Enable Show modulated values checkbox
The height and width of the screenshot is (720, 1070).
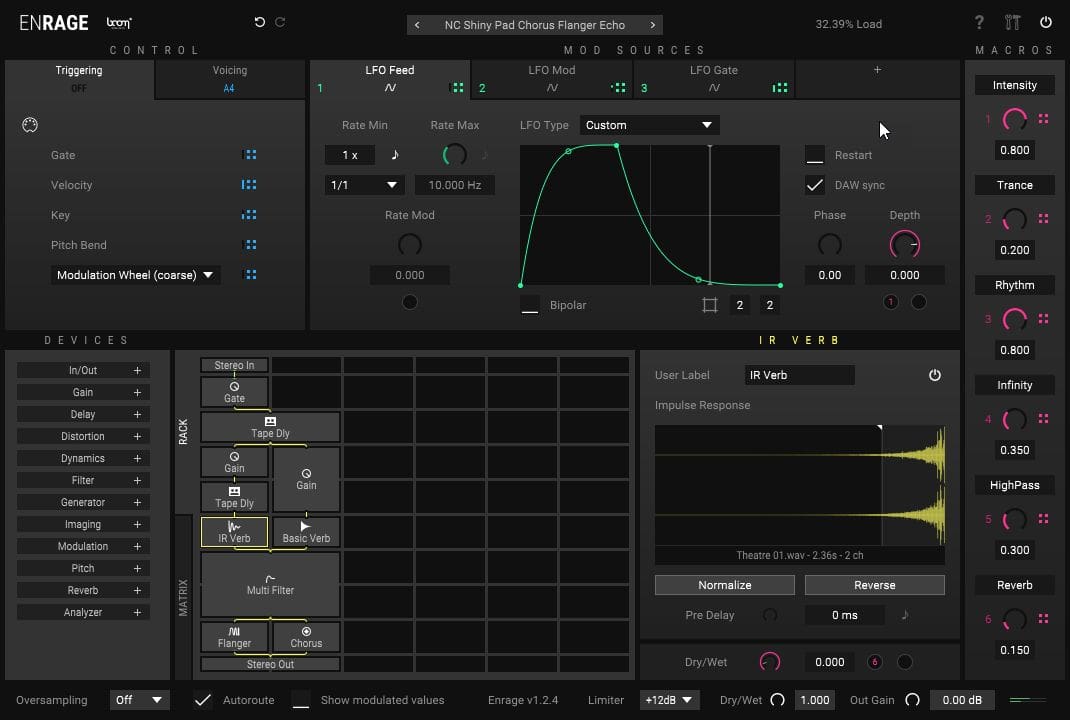pos(301,700)
